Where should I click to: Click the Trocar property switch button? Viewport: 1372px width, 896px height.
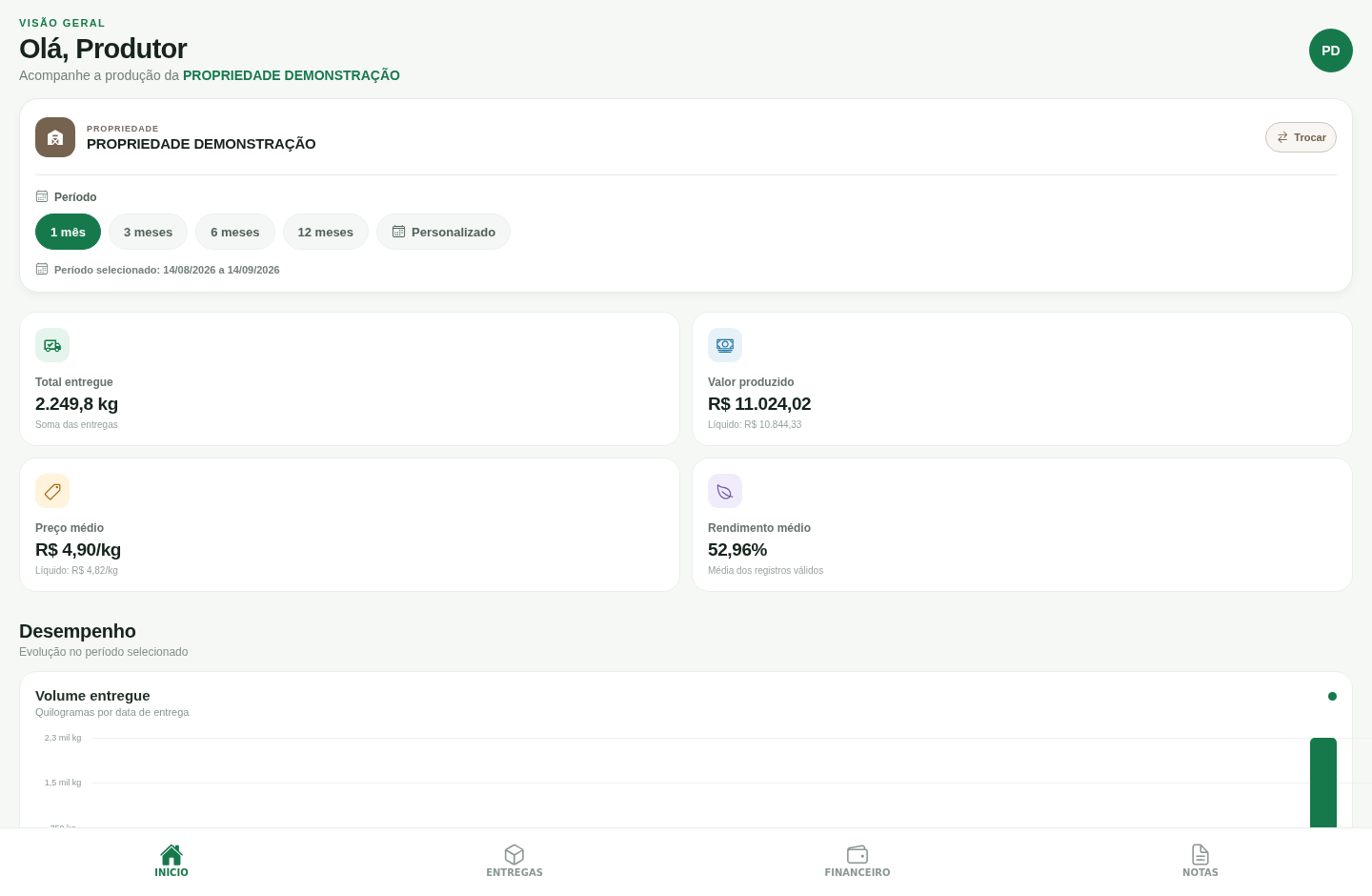pos(1301,137)
